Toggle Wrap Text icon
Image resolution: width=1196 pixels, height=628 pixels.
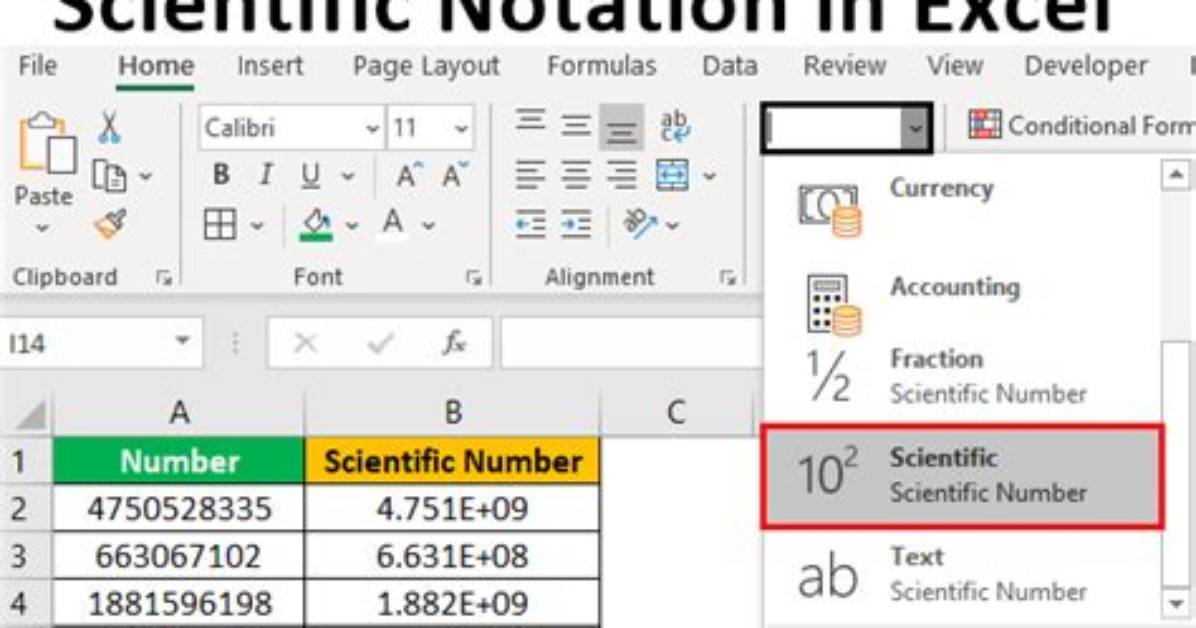pos(674,127)
